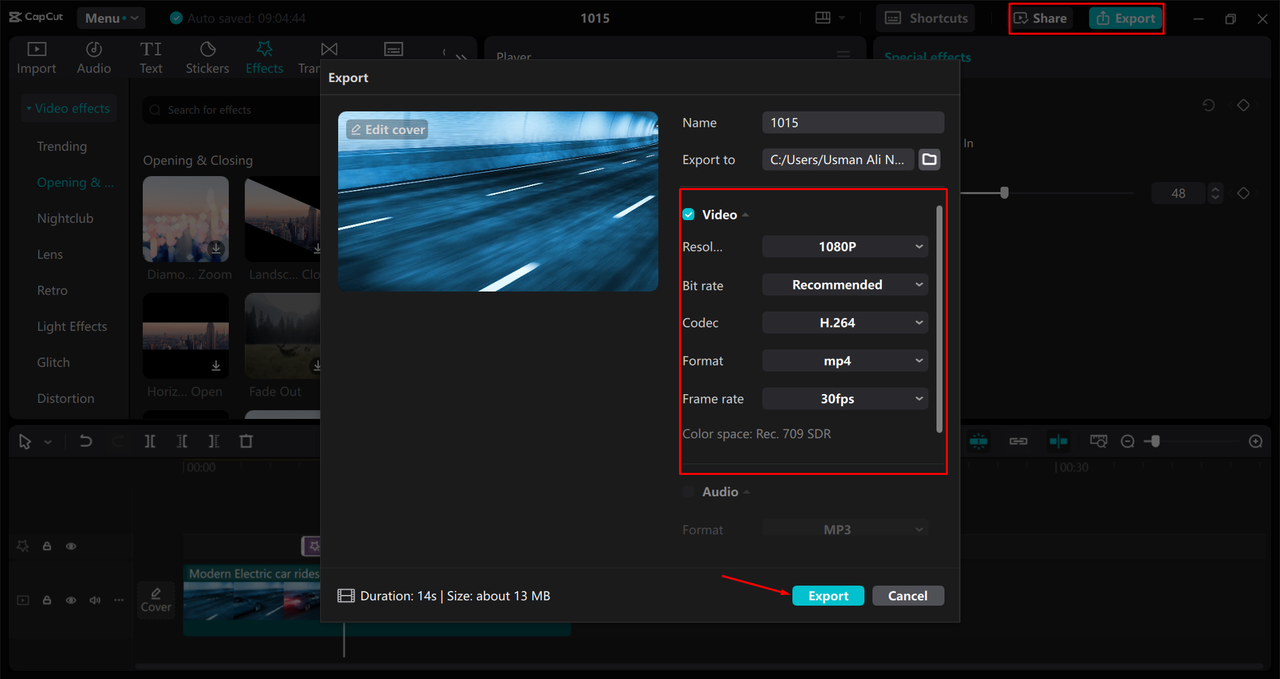Open the Text tab
Viewport: 1280px width, 679px height.
tap(151, 58)
